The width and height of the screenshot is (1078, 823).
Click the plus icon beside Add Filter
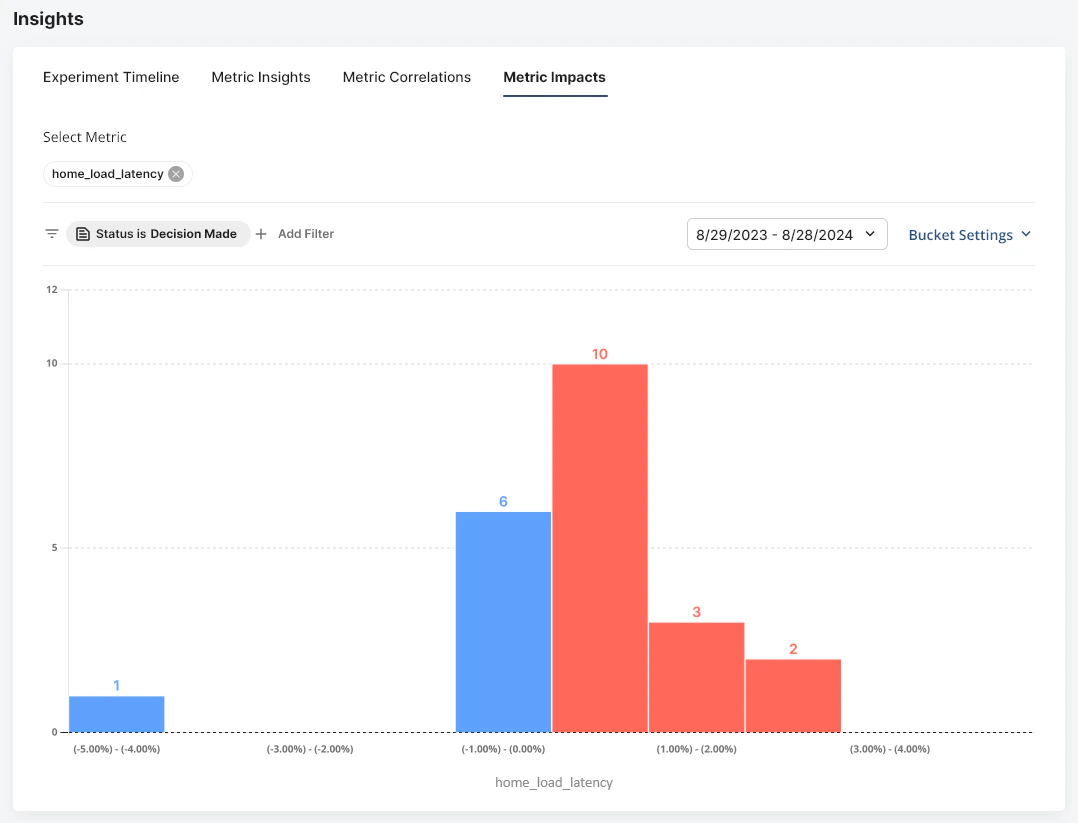pyautogui.click(x=261, y=234)
